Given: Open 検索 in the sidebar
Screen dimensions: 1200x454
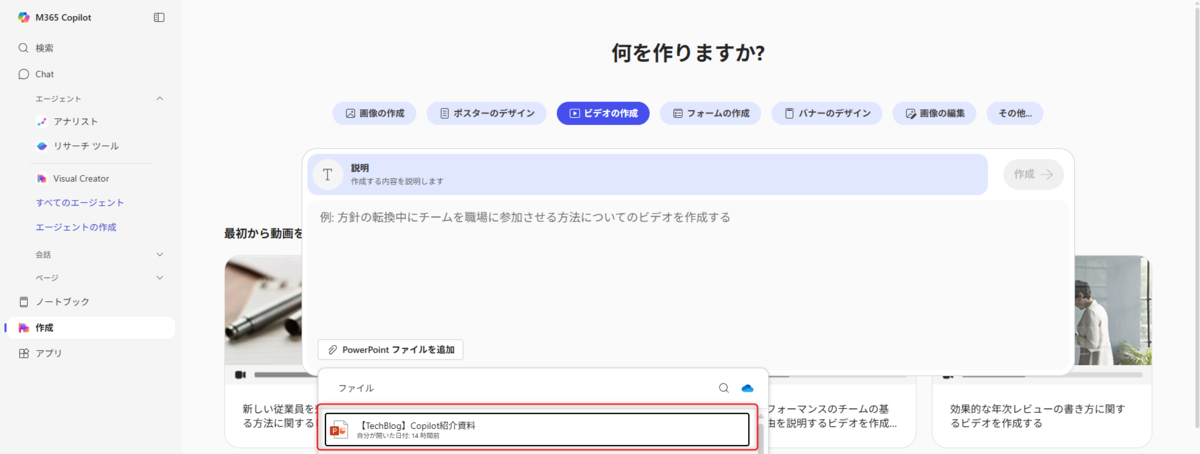Looking at the screenshot, I should (90, 48).
